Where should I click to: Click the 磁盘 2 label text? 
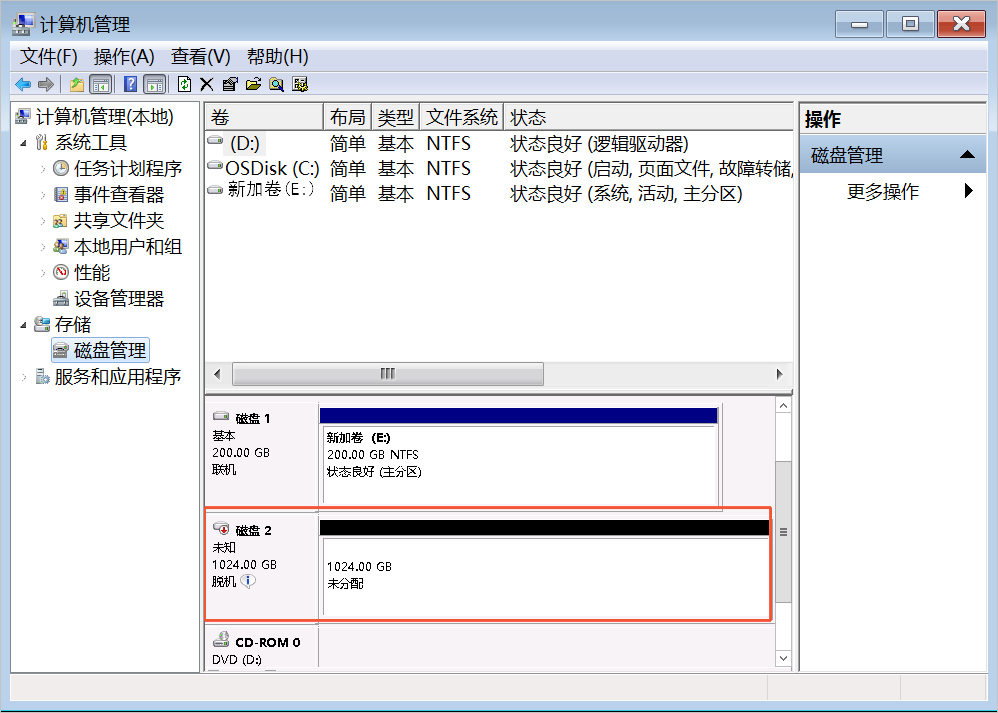(253, 530)
